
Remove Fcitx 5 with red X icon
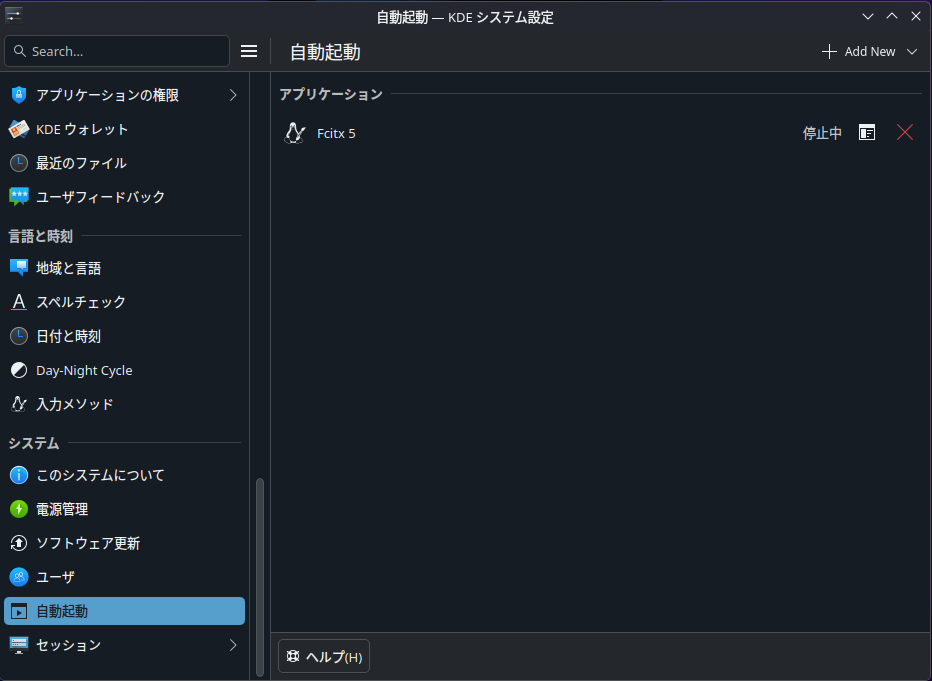(x=905, y=133)
